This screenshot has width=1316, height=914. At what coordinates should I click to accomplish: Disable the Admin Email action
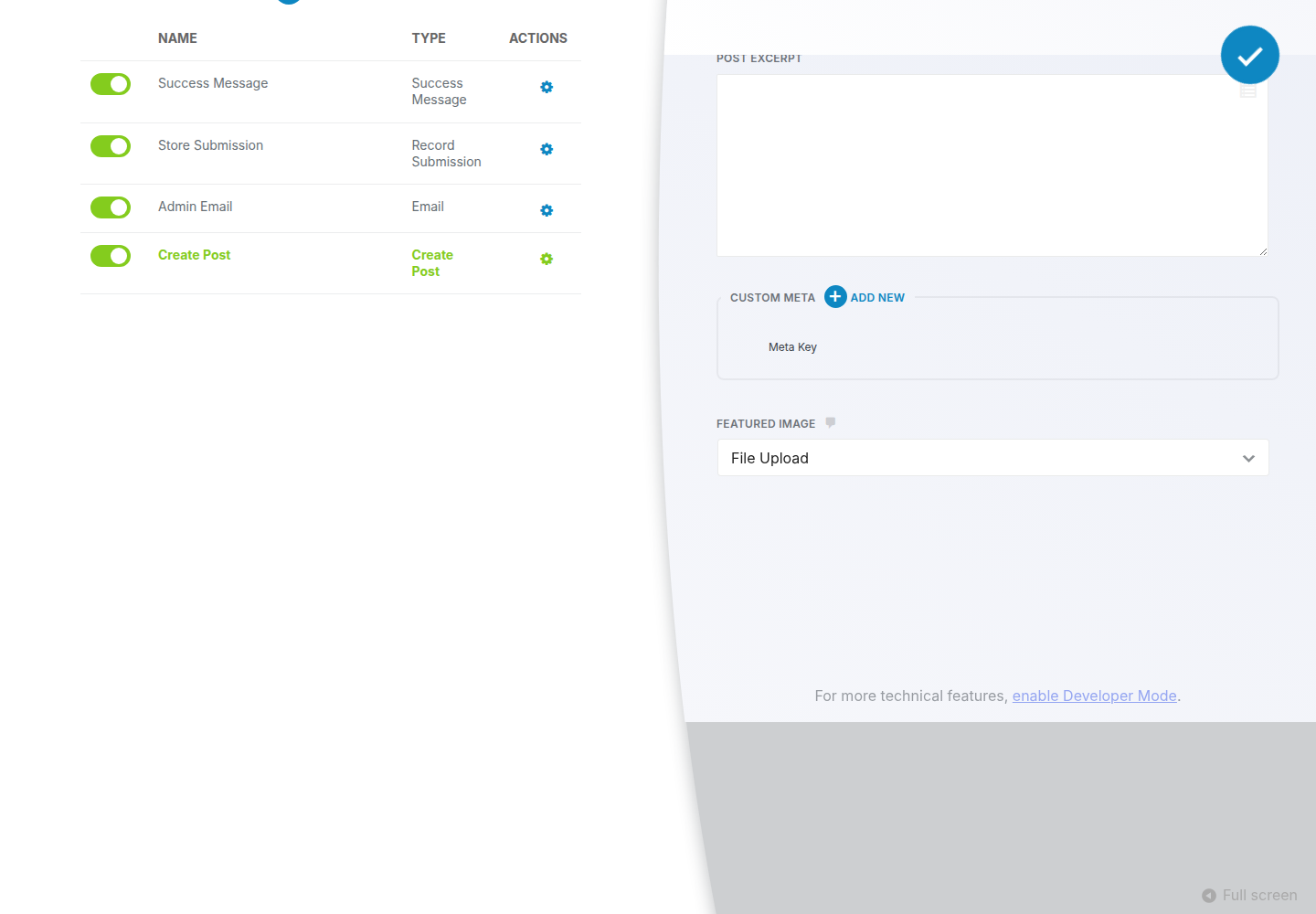point(111,207)
